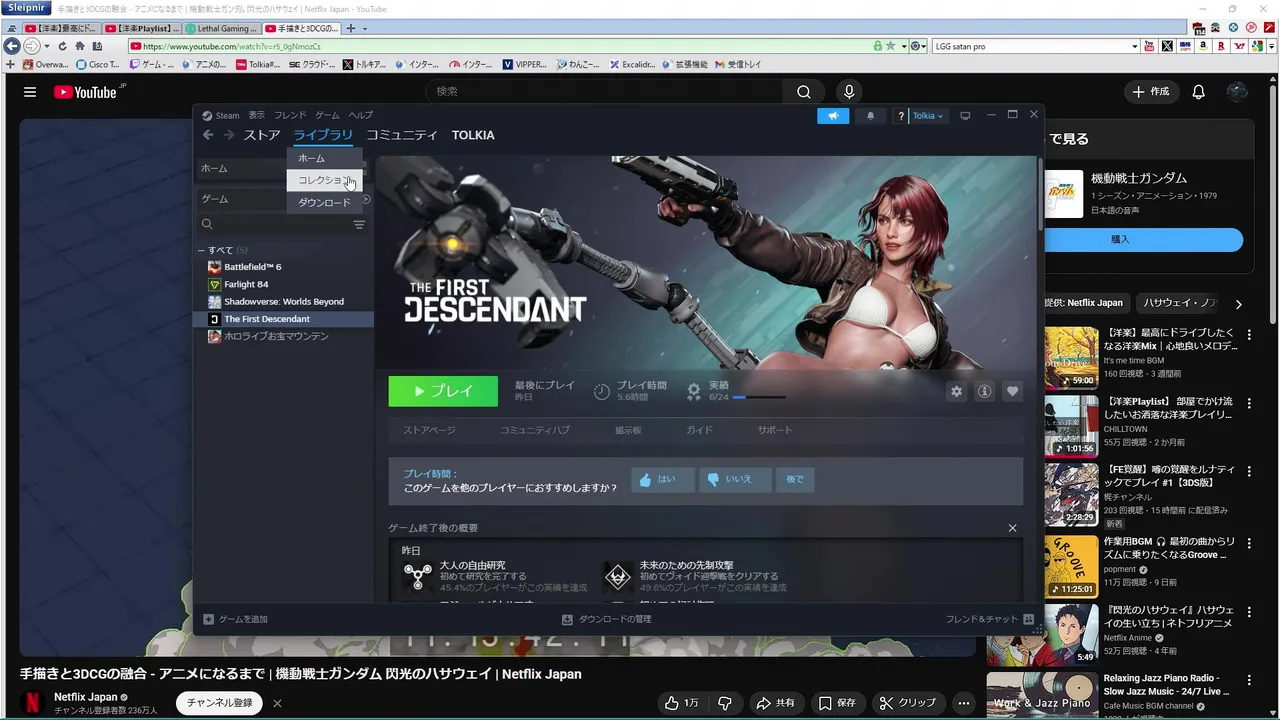Open the Sleipnir search box dropdown arrow

pyautogui.click(x=1134, y=46)
